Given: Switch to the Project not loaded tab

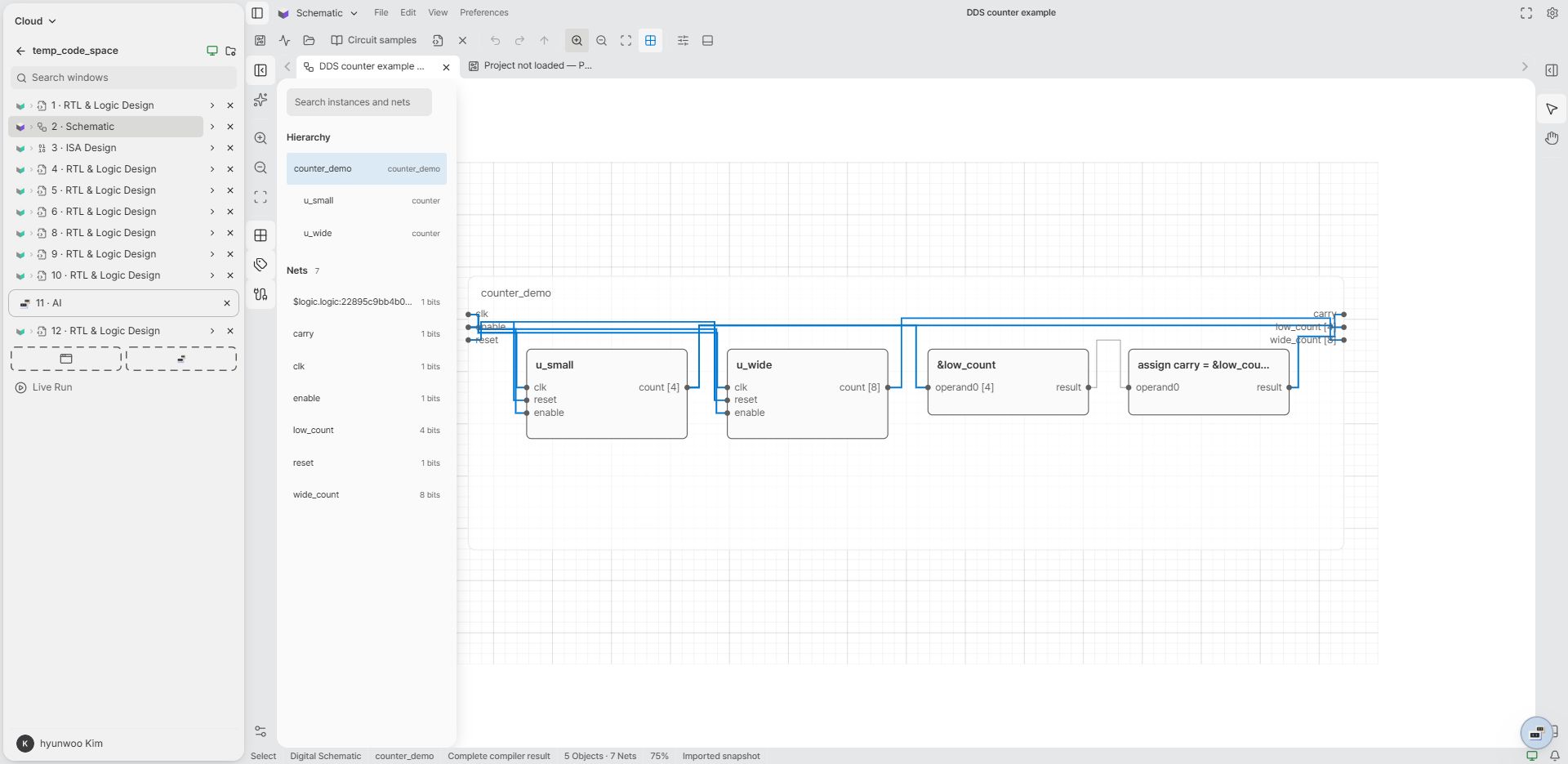Looking at the screenshot, I should 531,66.
